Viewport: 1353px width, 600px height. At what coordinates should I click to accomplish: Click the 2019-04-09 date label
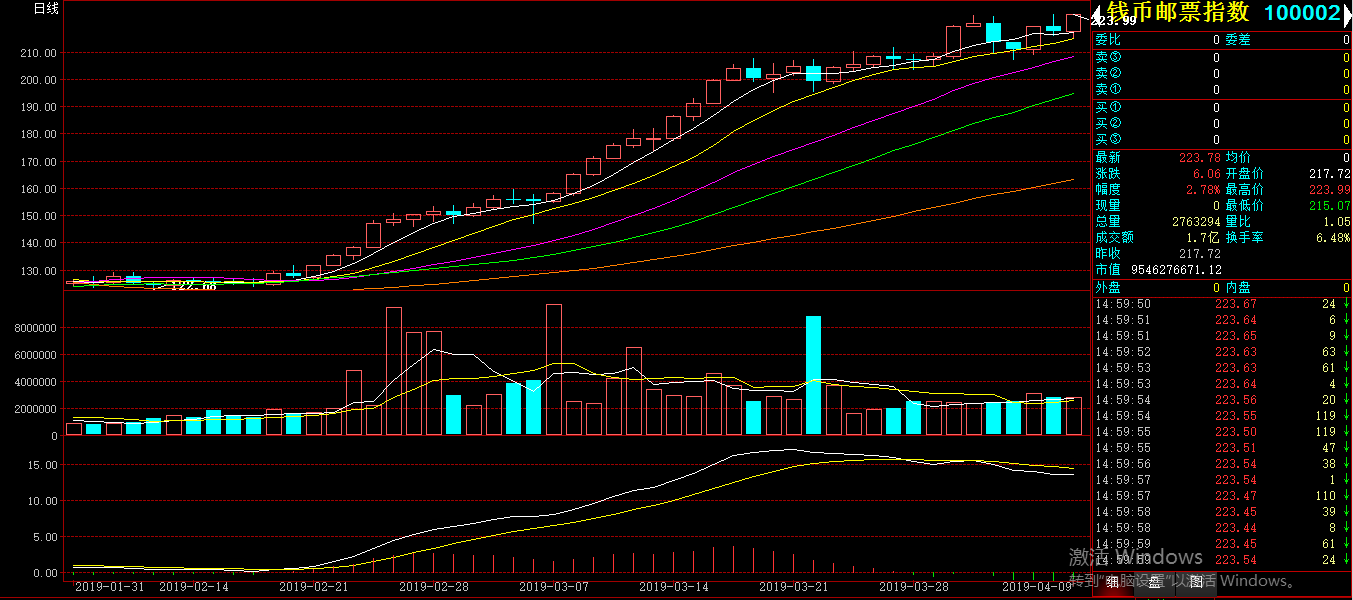[1037, 587]
